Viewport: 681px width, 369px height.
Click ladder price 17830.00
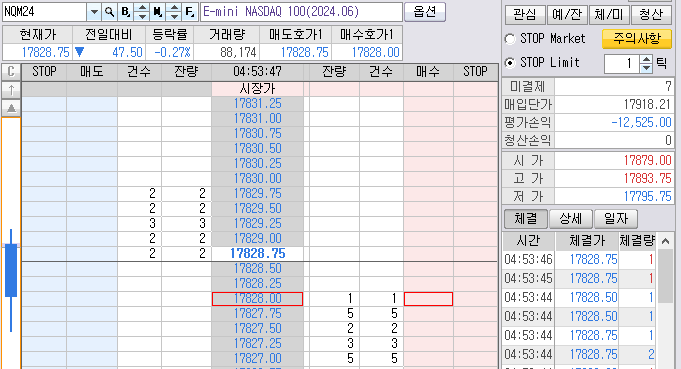pos(258,178)
